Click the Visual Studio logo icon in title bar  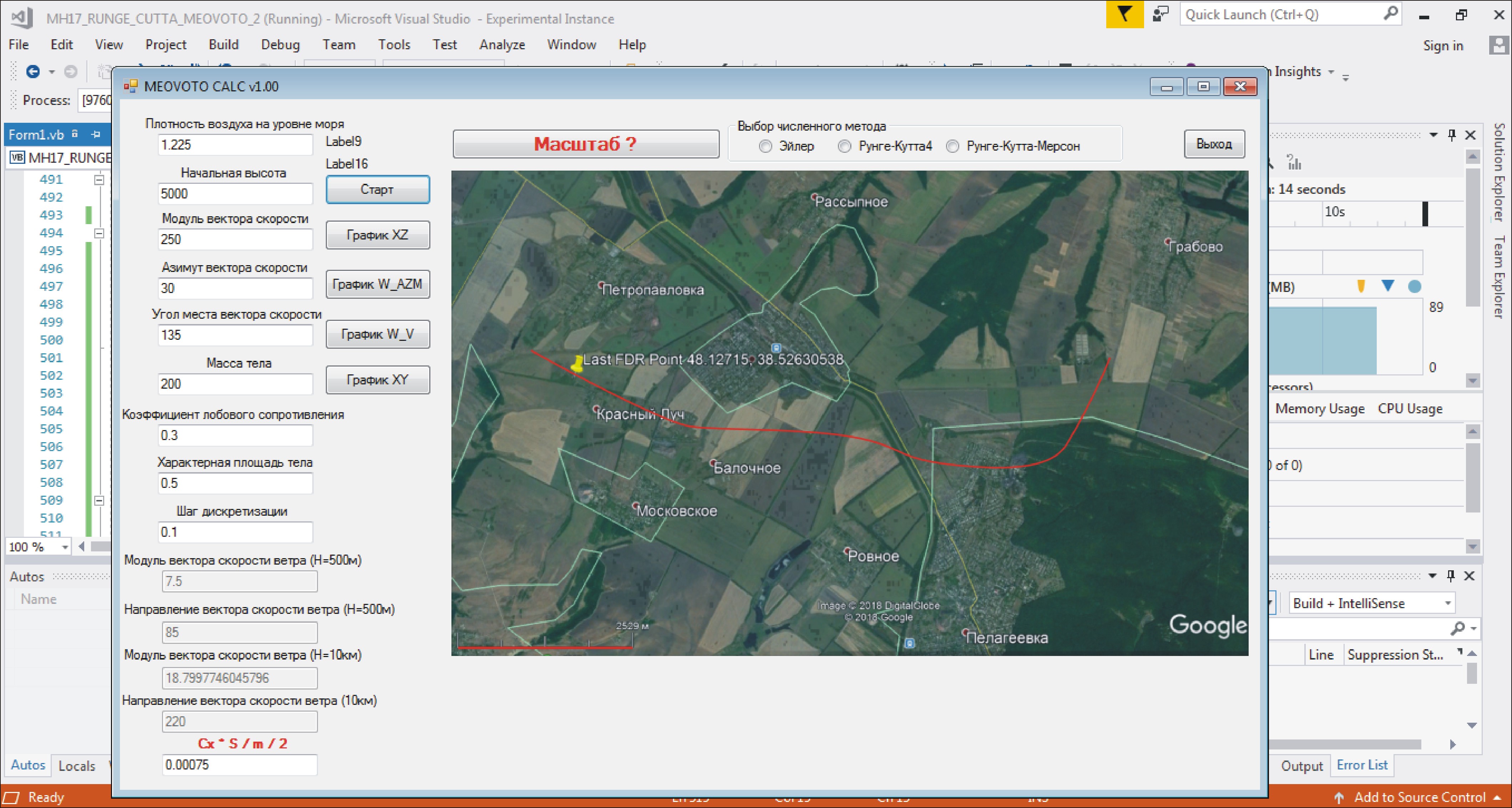pyautogui.click(x=22, y=17)
